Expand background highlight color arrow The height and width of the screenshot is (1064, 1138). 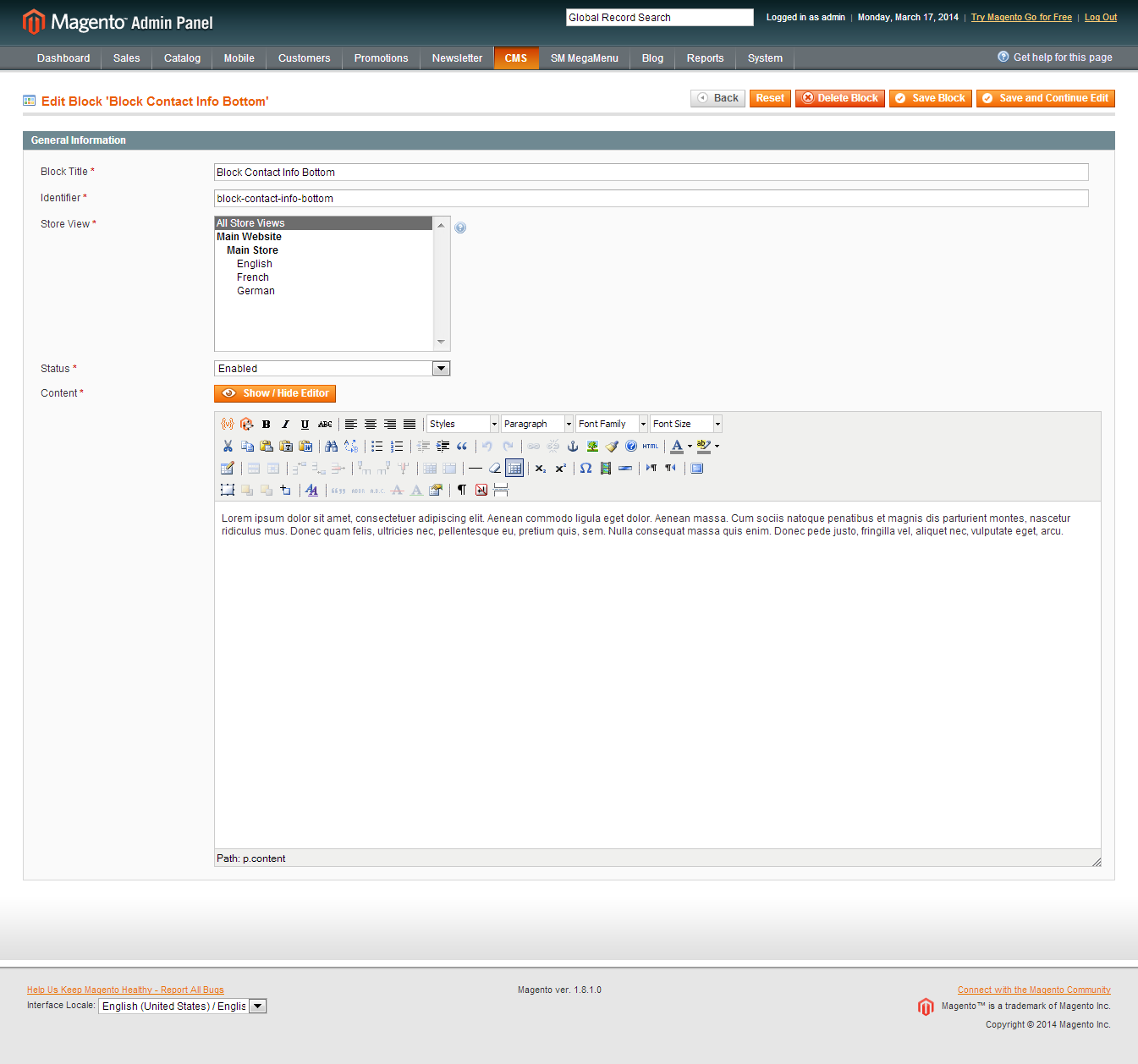click(x=717, y=446)
